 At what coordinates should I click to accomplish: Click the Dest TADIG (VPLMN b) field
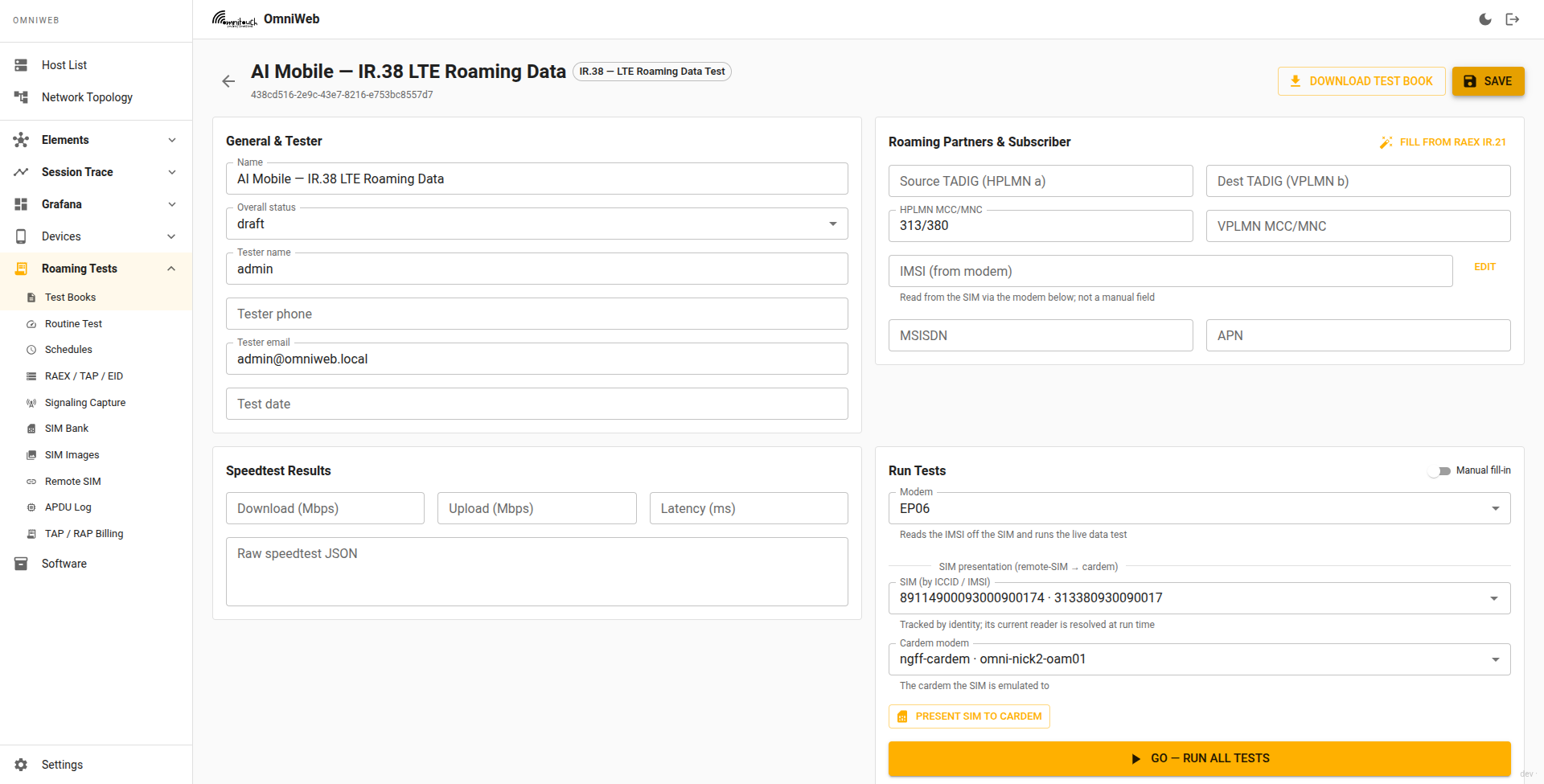1358,181
